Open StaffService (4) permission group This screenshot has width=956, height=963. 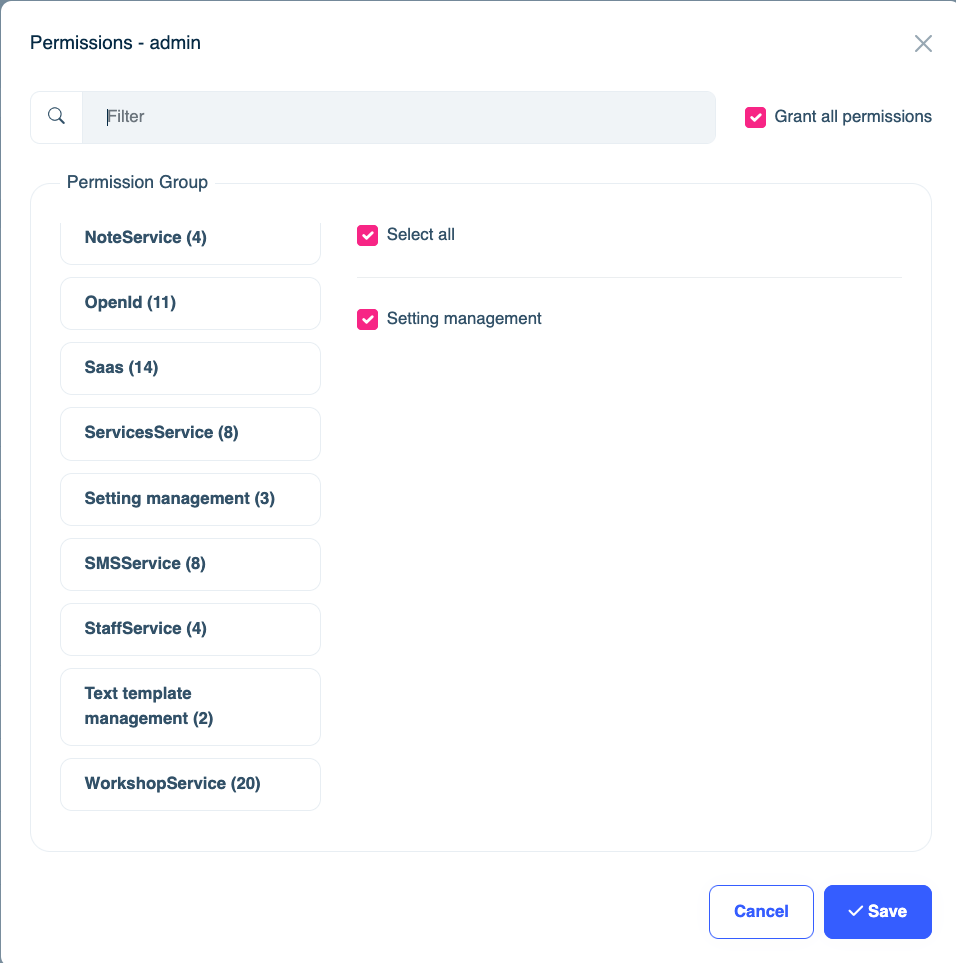(190, 629)
